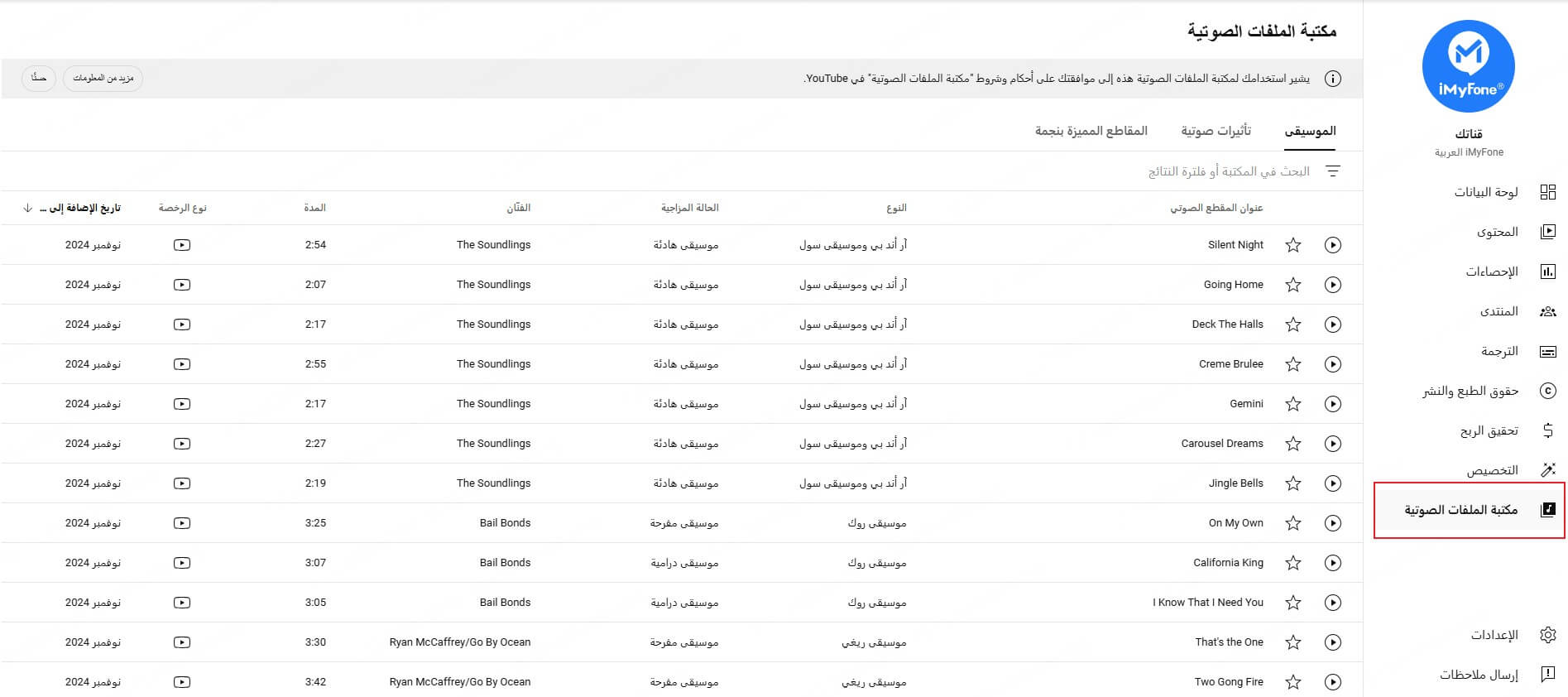This screenshot has height=697, width=1568.
Task: Play the Gemini track
Action: [x=1332, y=404]
